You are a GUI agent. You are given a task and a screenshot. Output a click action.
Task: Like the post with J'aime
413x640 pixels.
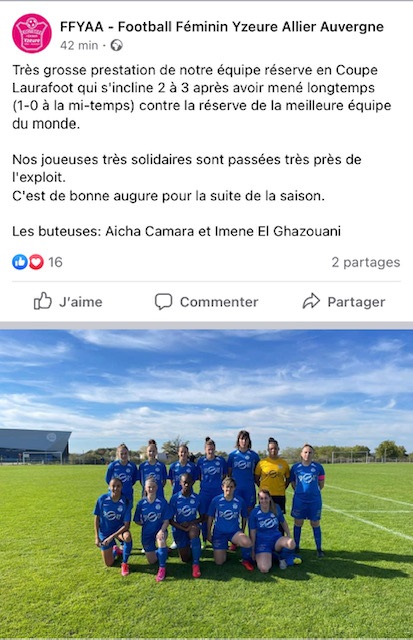tap(68, 302)
